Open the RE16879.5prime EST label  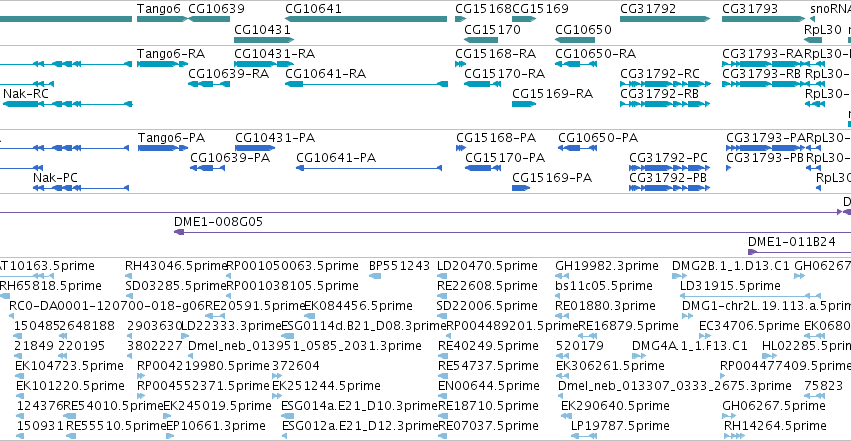tap(628, 326)
